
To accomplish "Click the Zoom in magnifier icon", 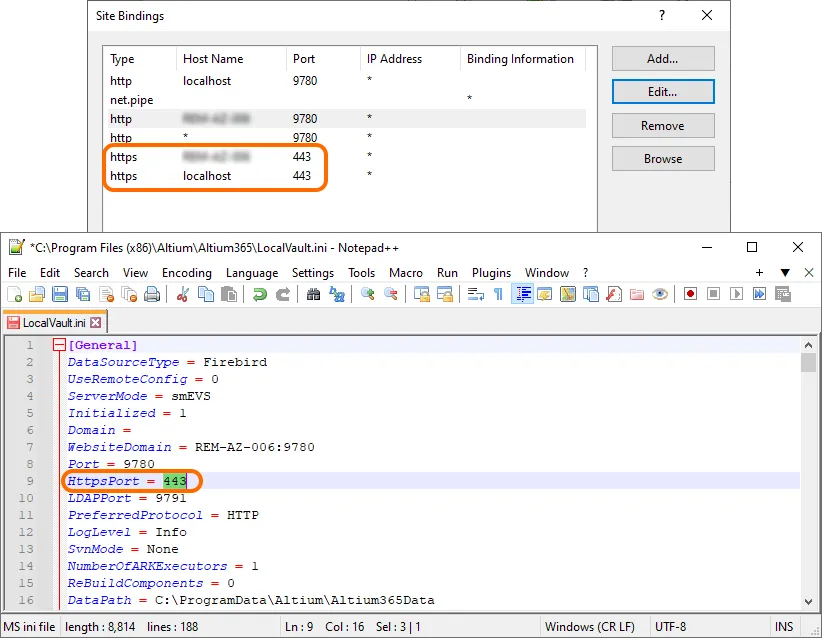I will [367, 294].
